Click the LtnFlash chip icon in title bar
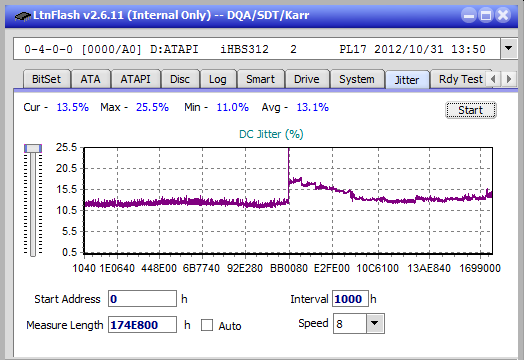Image resolution: width=524 pixels, height=360 pixels. 22,16
